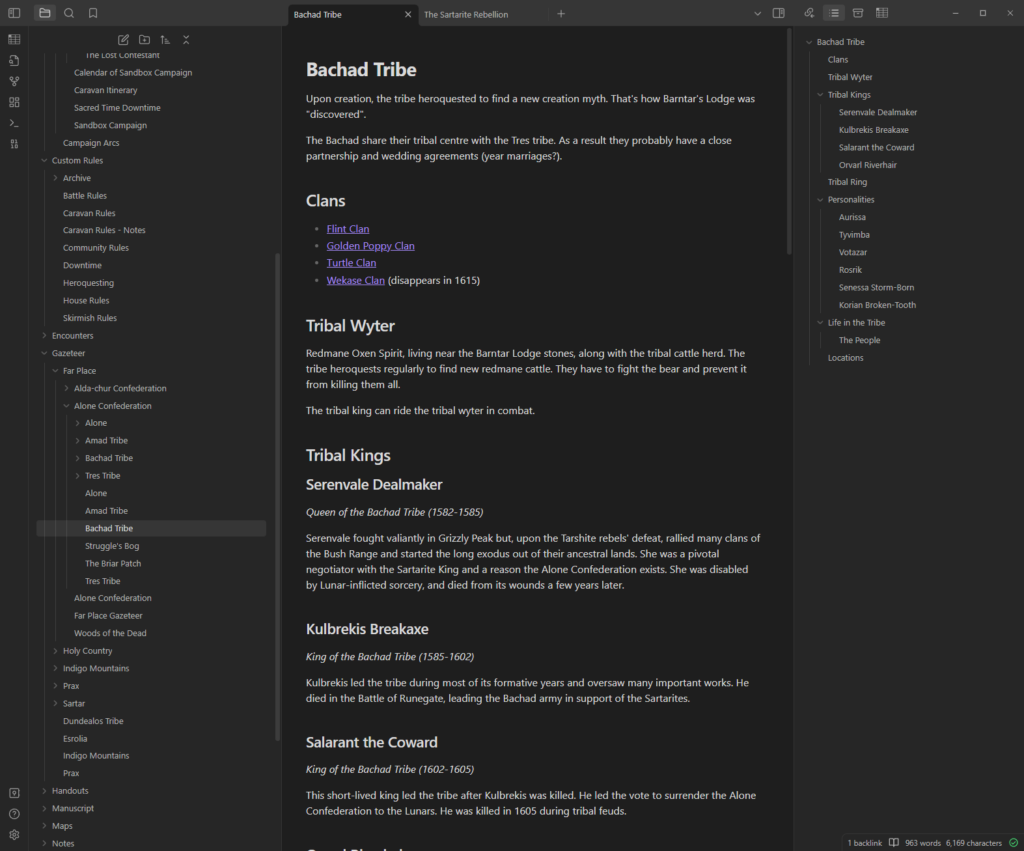1024x851 pixels.
Task: Click the editor's vertical scrollbar
Action: [x=789, y=142]
